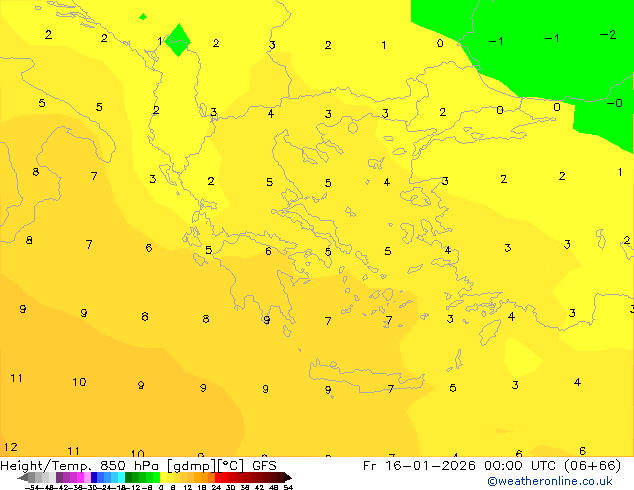Click the -54 label on the color scale
Viewport: 634px width, 490px height.
32,487
